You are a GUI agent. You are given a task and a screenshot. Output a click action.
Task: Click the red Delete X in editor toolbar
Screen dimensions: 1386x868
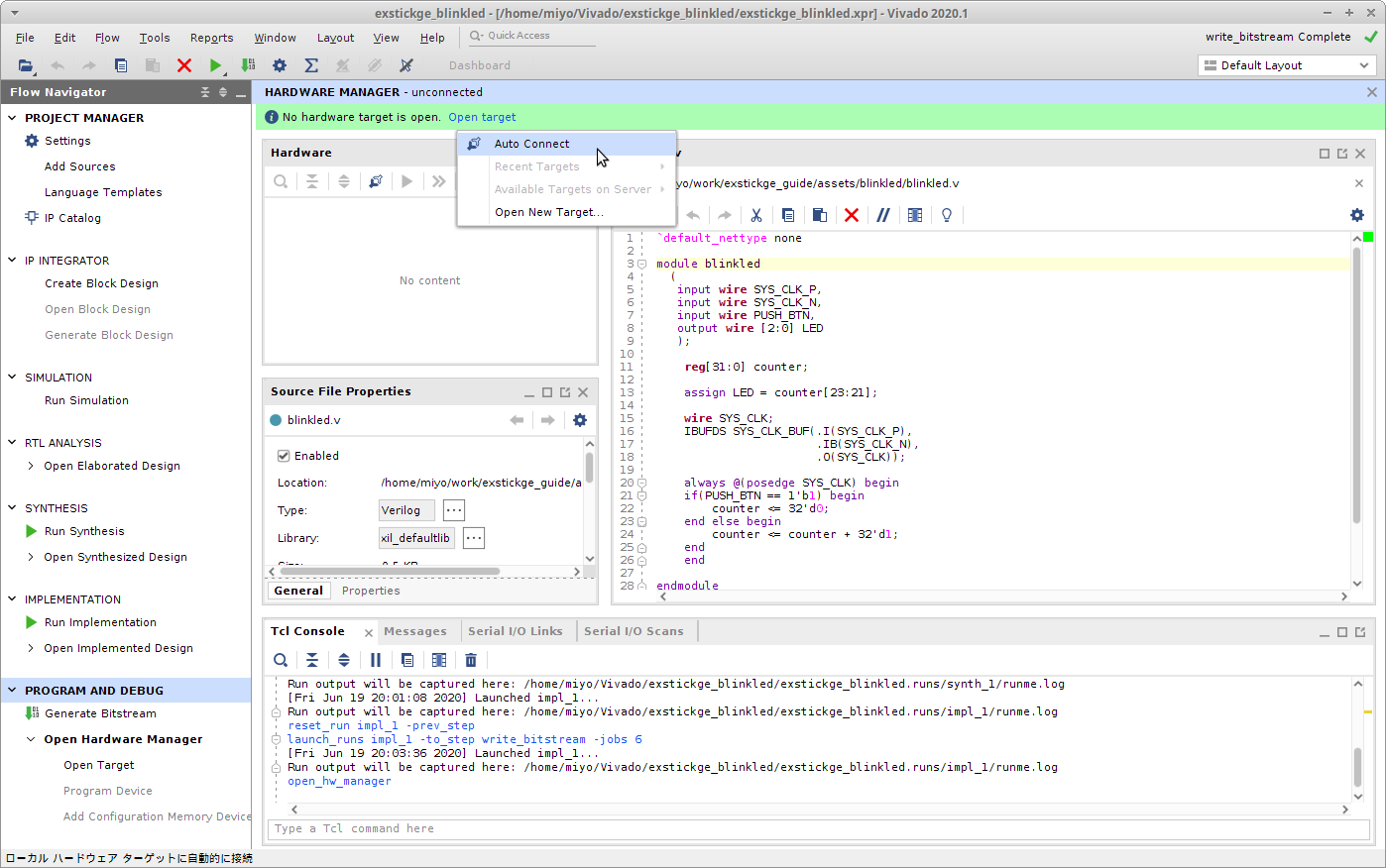click(x=852, y=215)
